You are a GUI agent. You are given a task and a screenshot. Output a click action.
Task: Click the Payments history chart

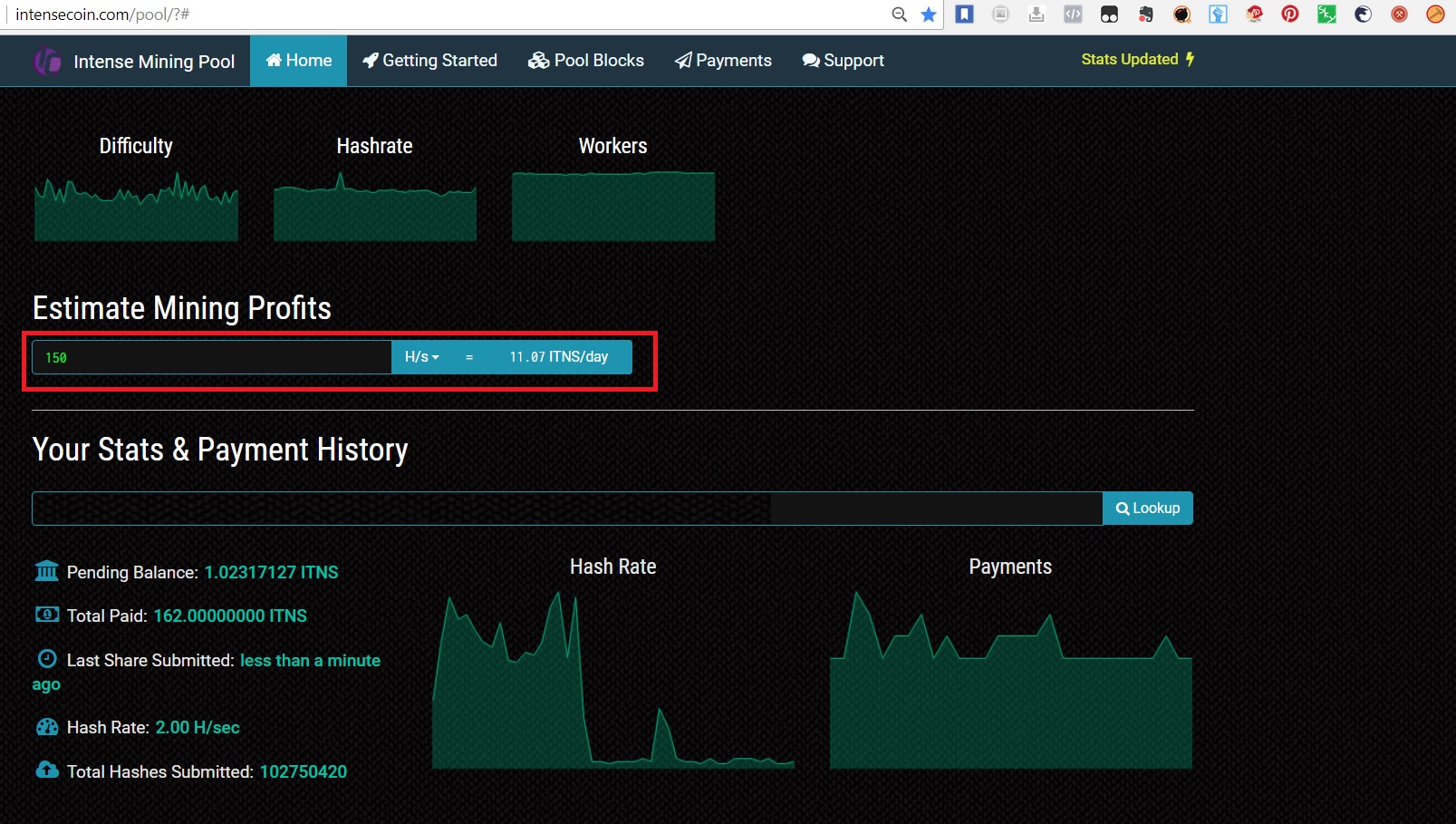tap(1011, 680)
